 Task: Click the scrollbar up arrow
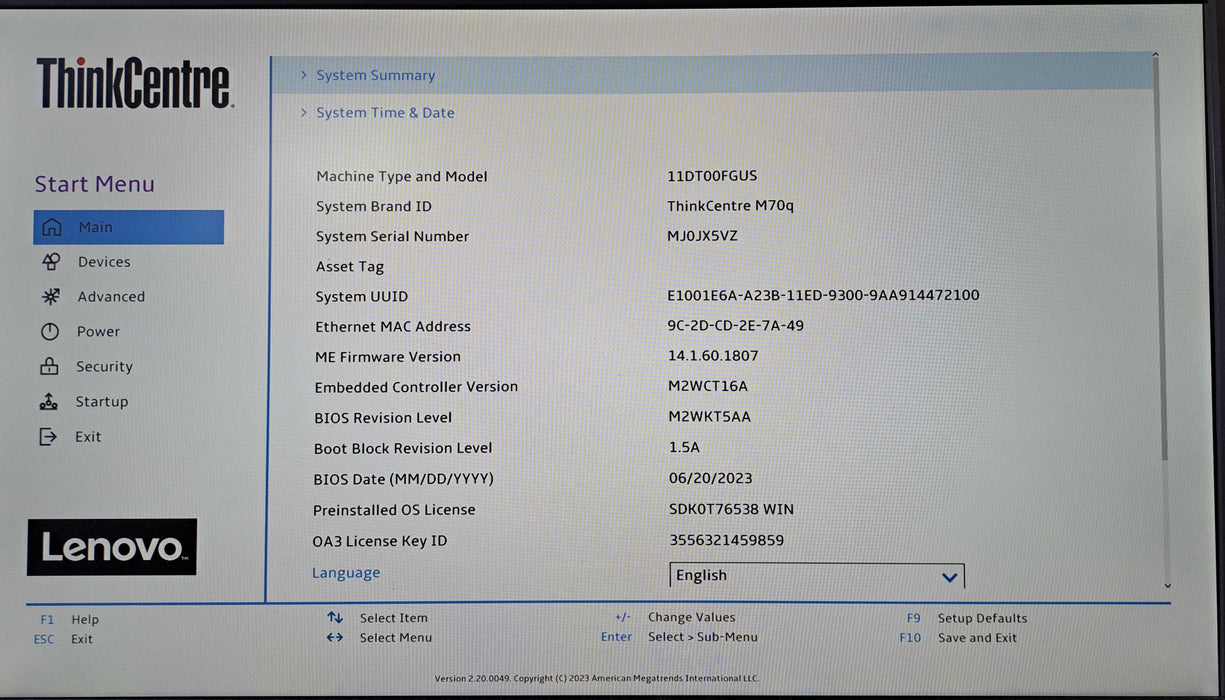1156,55
